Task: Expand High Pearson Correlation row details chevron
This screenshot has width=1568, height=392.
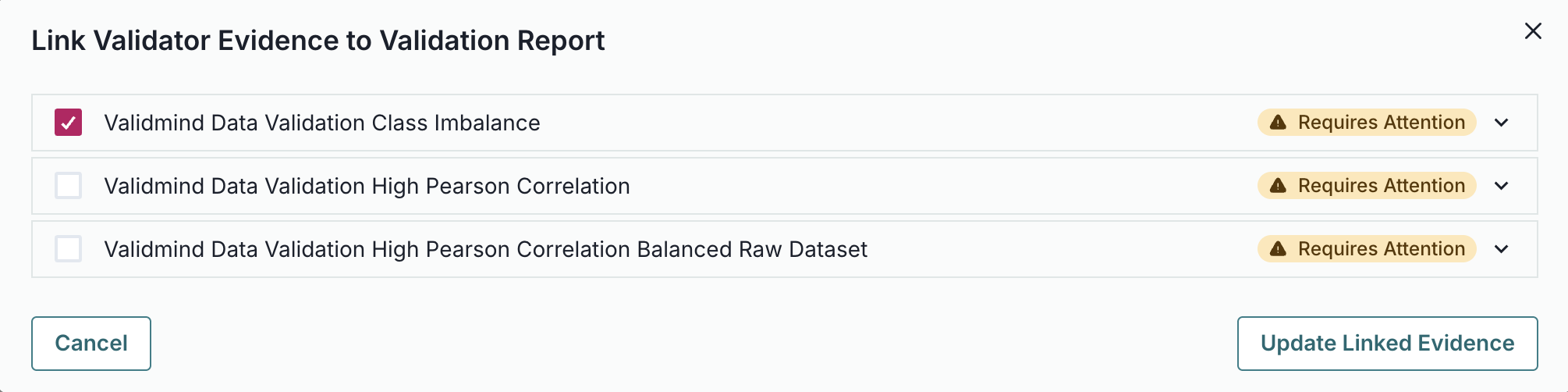Action: (1502, 186)
